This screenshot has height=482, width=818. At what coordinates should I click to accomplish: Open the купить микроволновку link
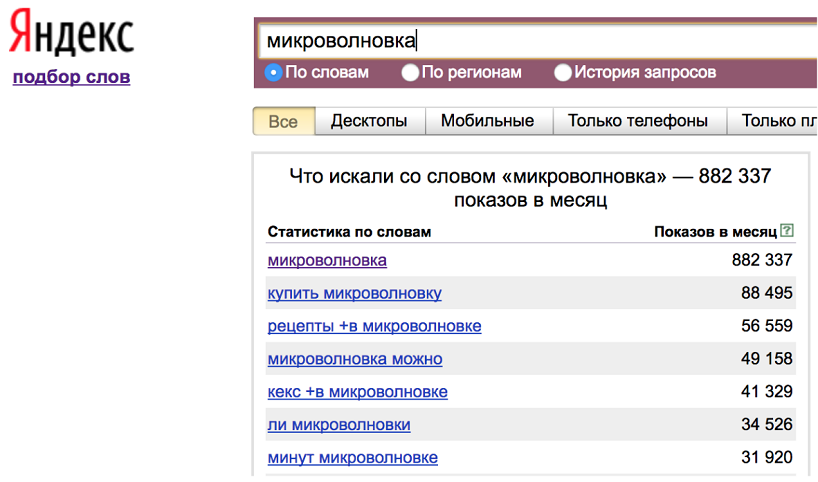pos(355,293)
